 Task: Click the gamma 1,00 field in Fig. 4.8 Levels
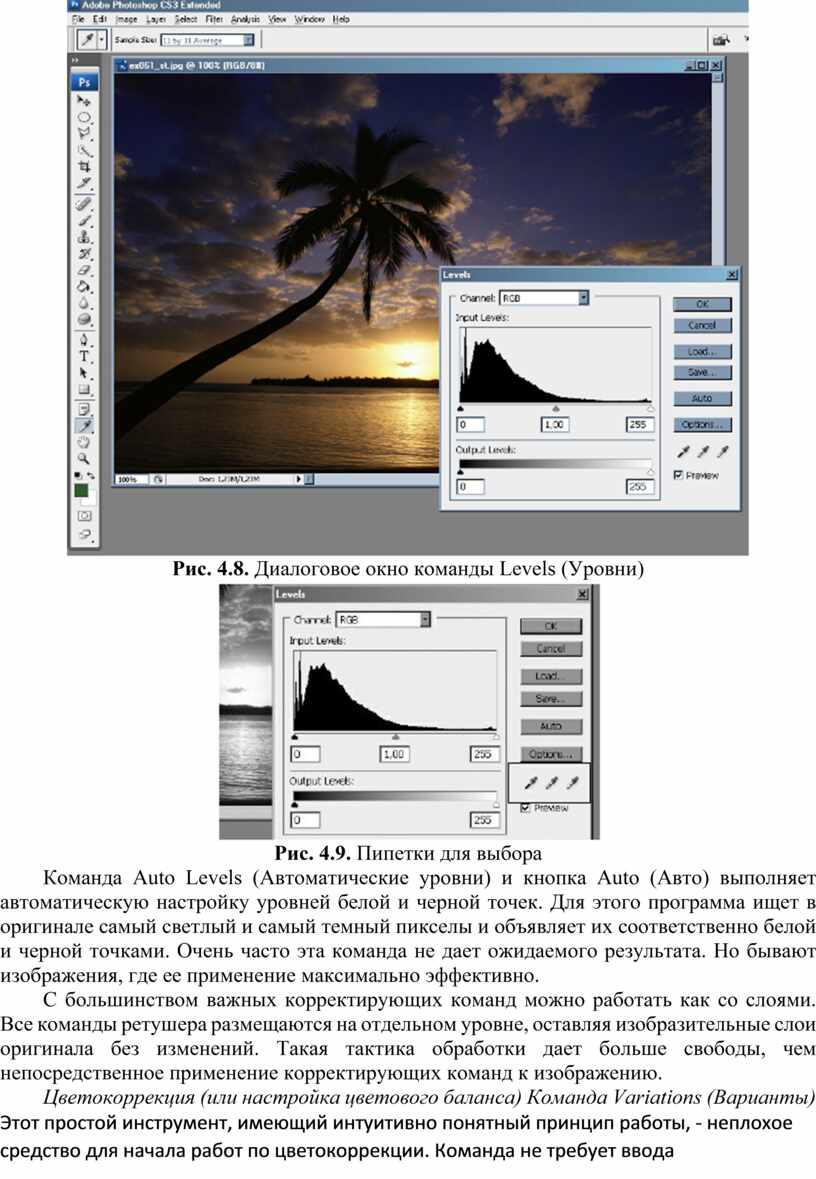555,425
